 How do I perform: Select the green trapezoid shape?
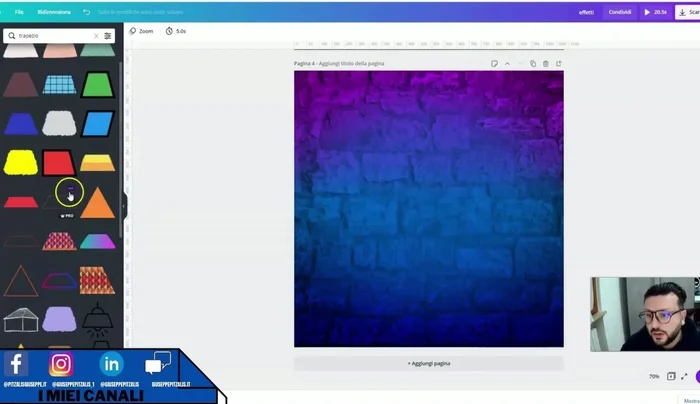pos(97,84)
